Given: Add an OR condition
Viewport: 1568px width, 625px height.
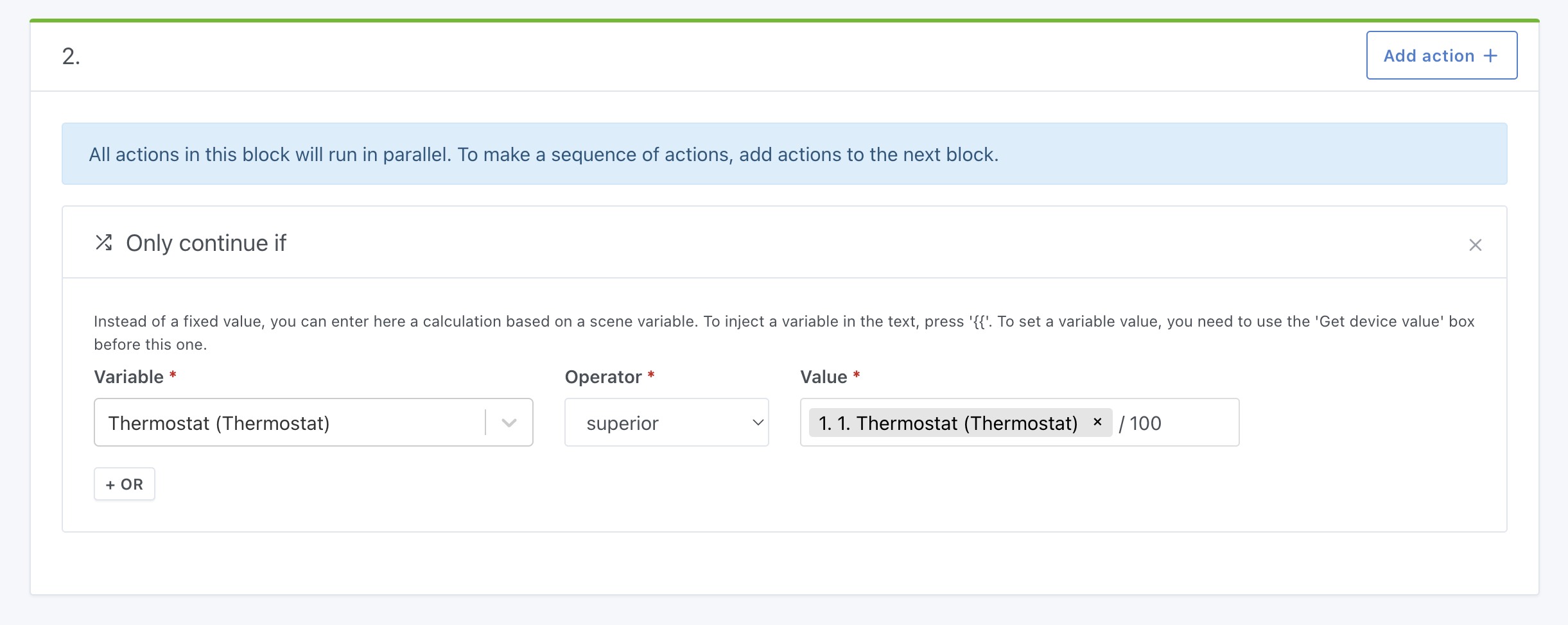Looking at the screenshot, I should (125, 484).
